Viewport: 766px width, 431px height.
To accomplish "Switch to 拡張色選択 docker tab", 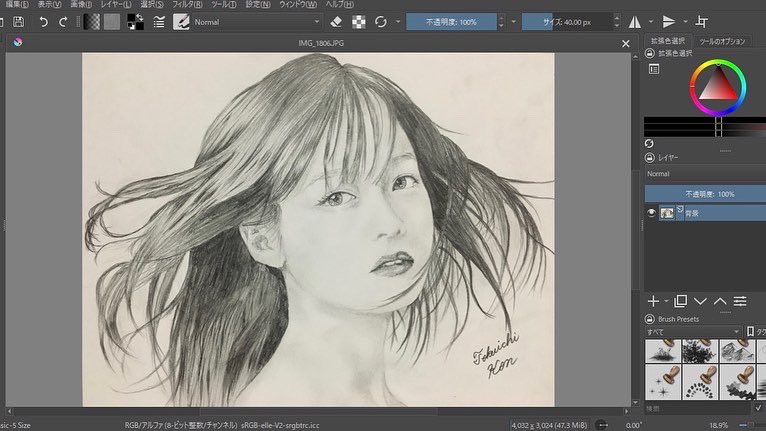I will (x=668, y=41).
